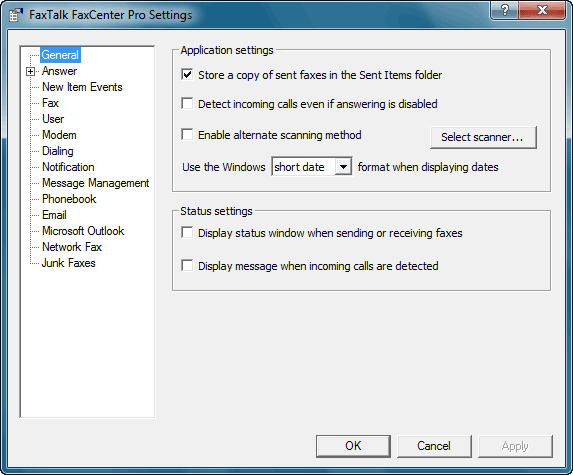Select Modem in the tree
Viewport: 573px width, 475px height.
click(59, 135)
